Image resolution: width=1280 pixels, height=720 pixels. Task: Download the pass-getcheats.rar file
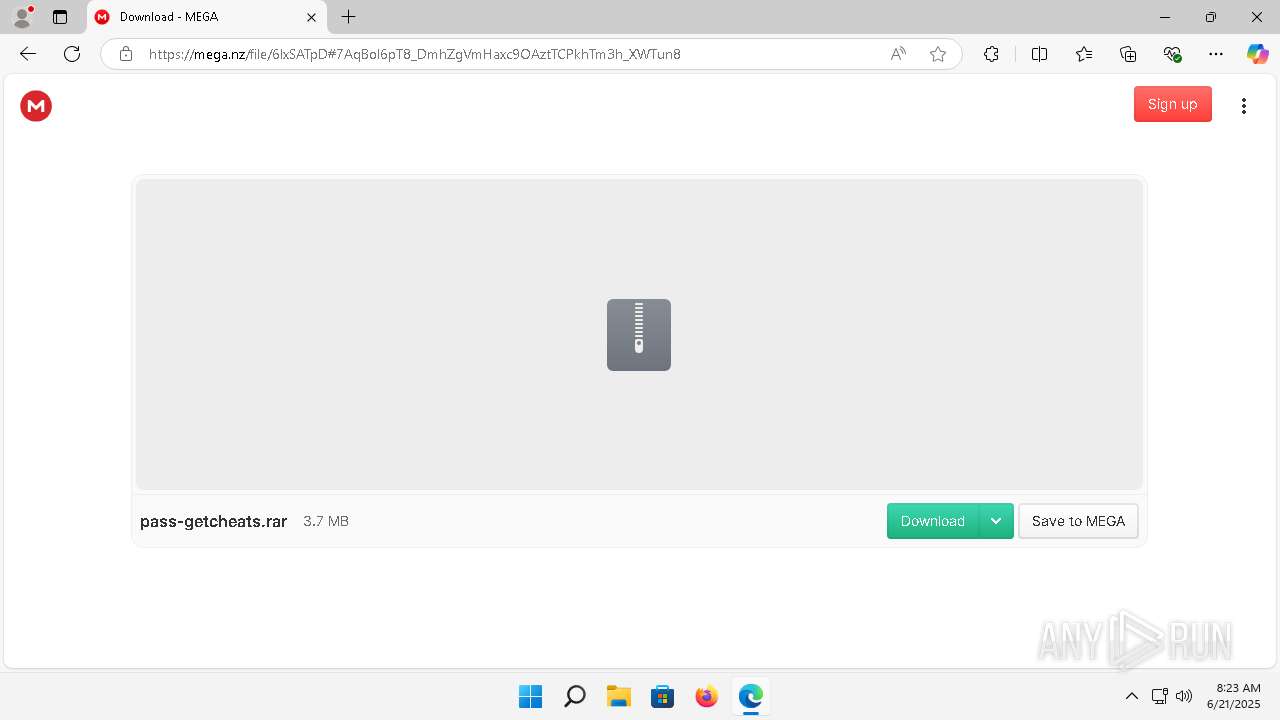point(932,521)
